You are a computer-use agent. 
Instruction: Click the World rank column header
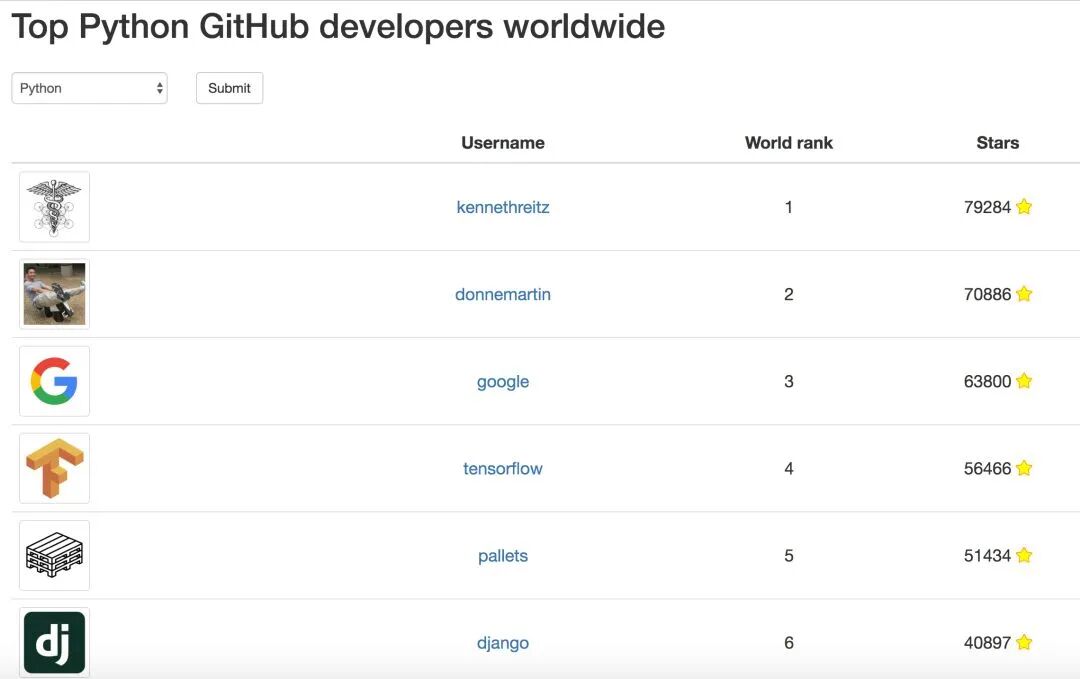click(788, 142)
